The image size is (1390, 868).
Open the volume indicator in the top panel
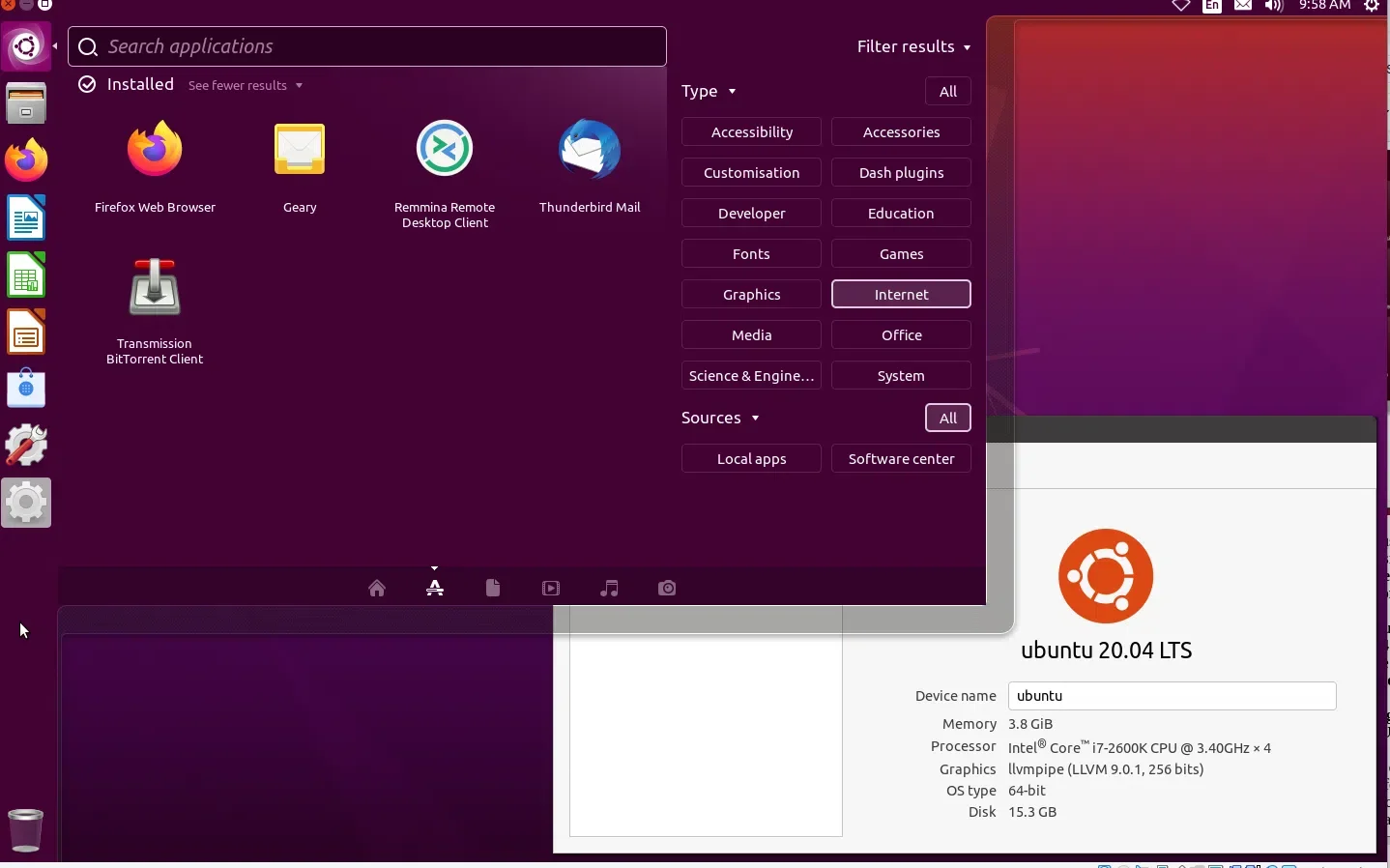pyautogui.click(x=1276, y=6)
